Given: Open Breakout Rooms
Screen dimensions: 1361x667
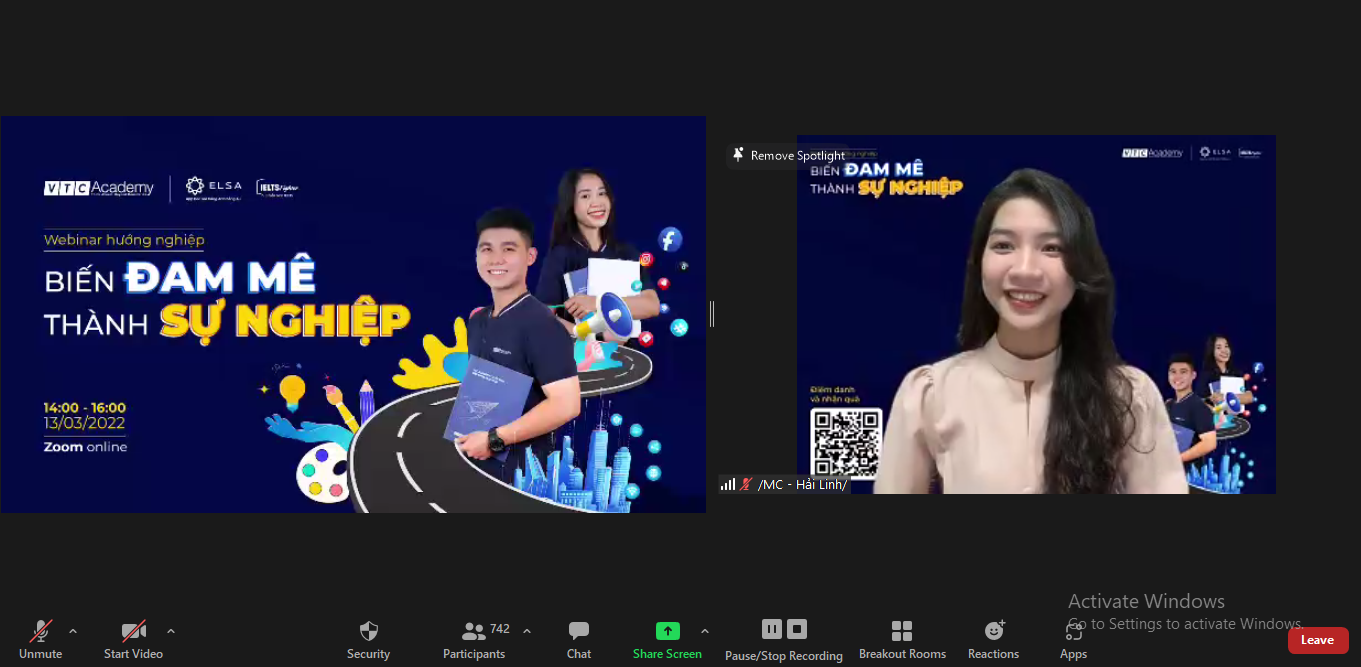Looking at the screenshot, I should [x=902, y=638].
